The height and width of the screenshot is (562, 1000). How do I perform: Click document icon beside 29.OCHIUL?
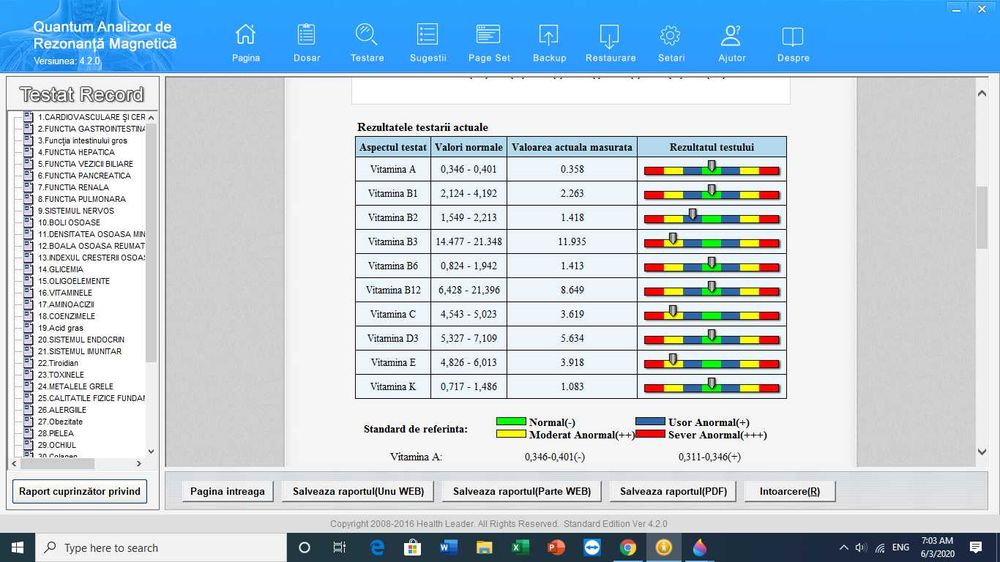point(28,445)
